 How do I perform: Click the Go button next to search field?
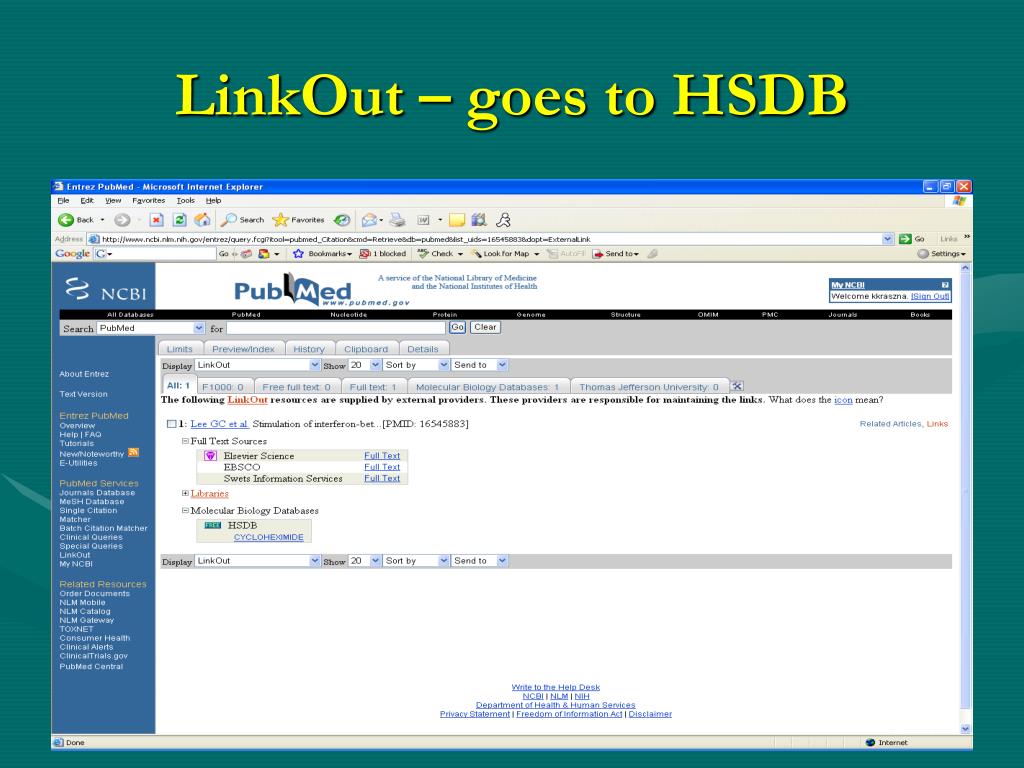[x=457, y=327]
